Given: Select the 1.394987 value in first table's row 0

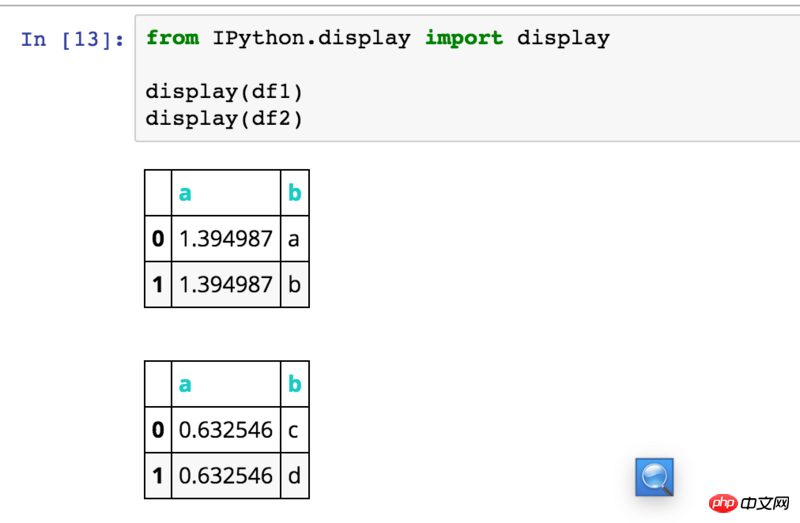Looking at the screenshot, I should pos(225,239).
